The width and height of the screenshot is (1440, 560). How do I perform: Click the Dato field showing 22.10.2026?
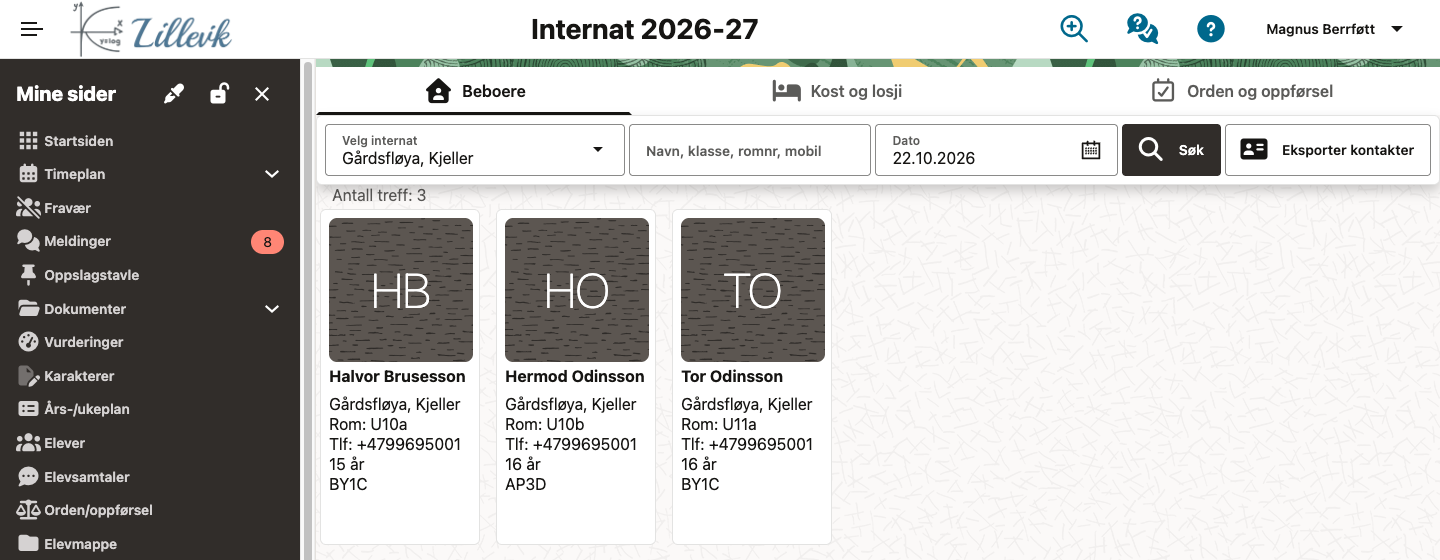click(996, 150)
